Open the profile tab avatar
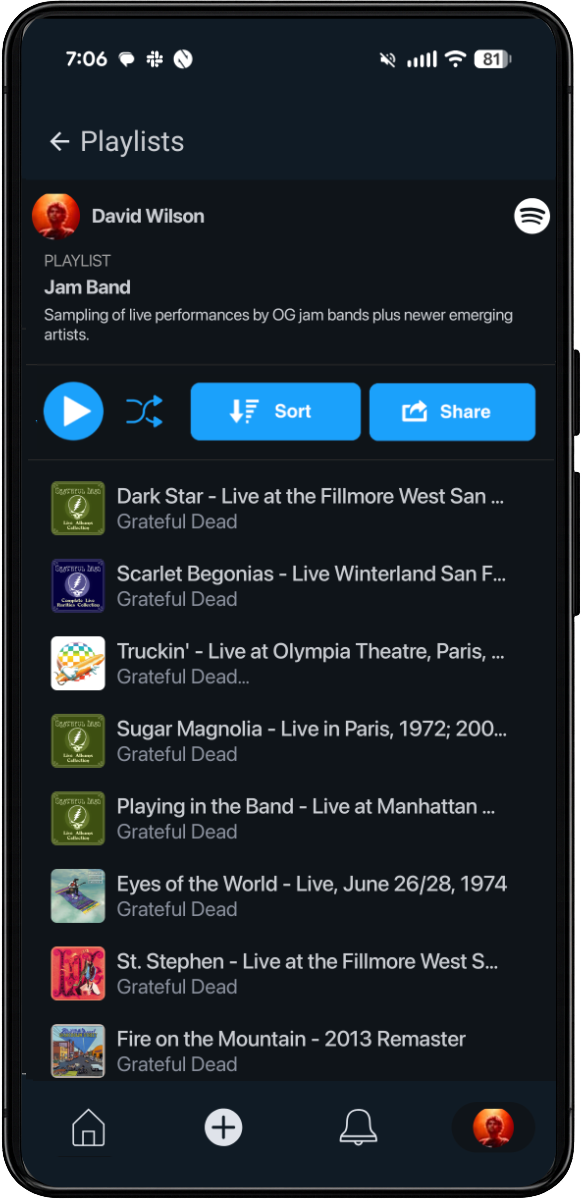The height and width of the screenshot is (1202, 582). point(493,1128)
